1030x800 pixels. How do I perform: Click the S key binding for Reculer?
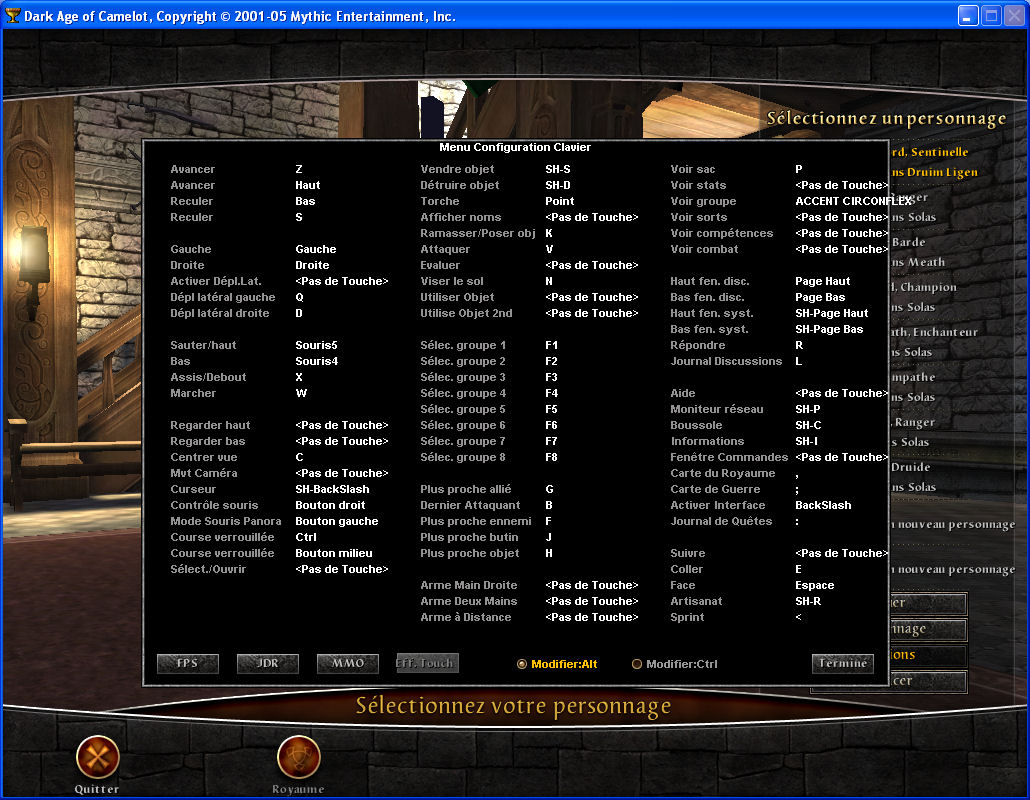[x=299, y=217]
